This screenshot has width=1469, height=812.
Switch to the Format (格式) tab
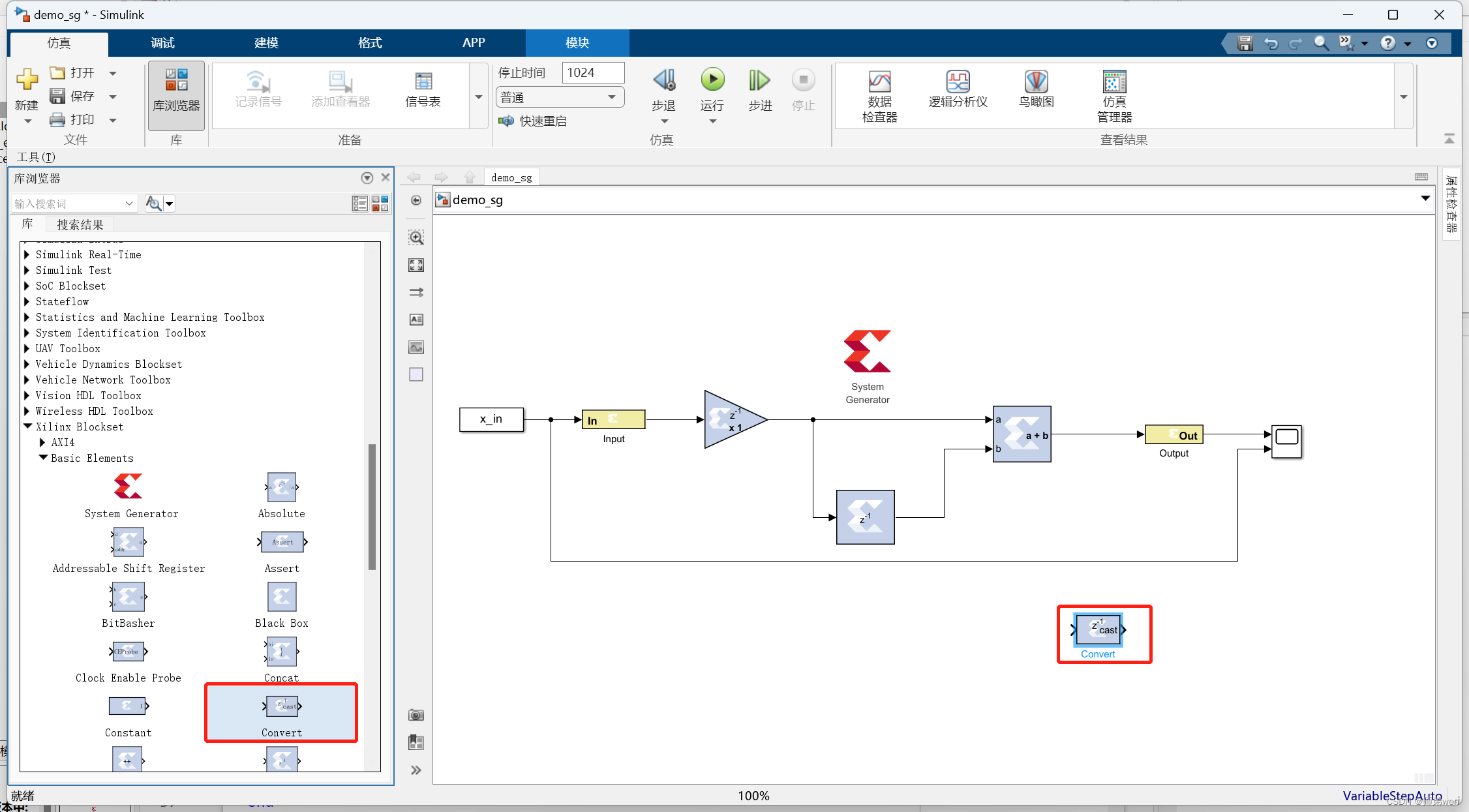(370, 43)
